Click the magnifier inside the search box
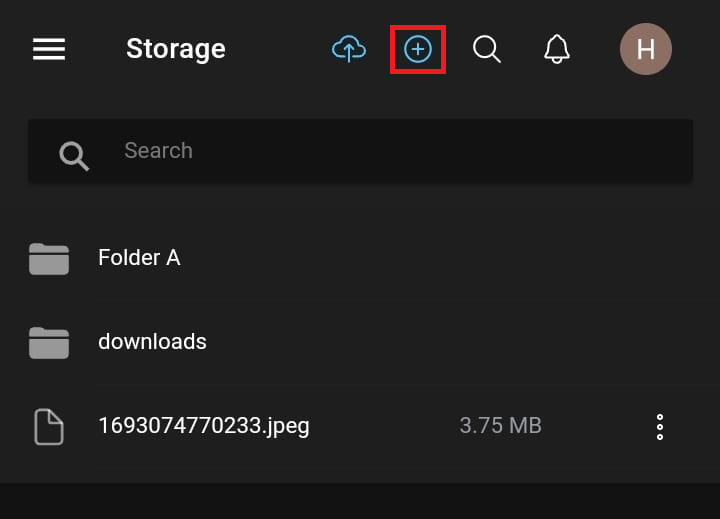Screen dimensions: 720x519 (74, 154)
